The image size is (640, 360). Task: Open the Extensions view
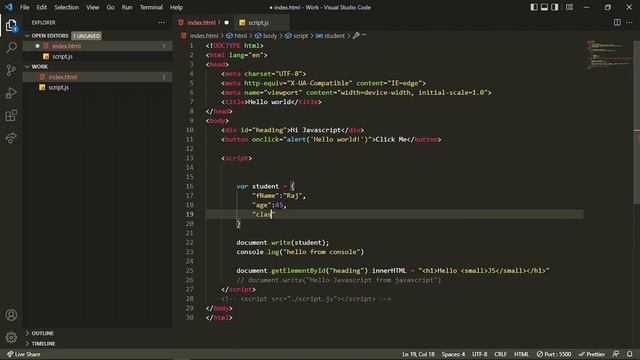pos(11,116)
